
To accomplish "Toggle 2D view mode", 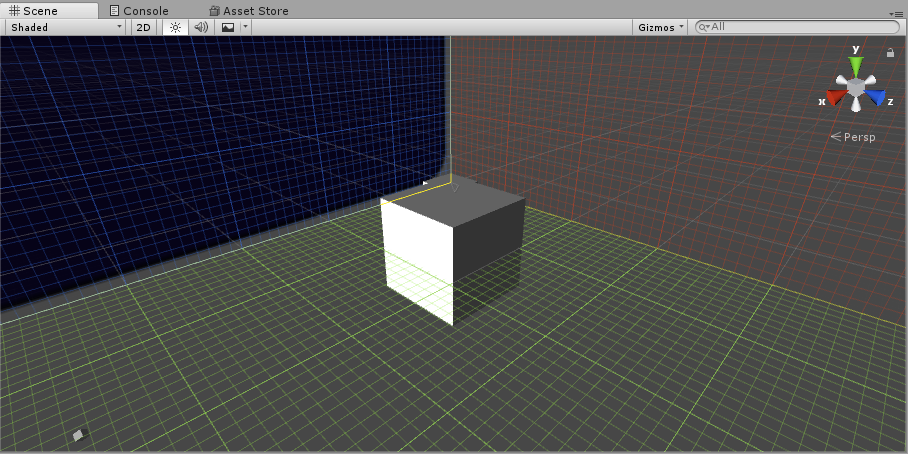I will click(x=144, y=27).
